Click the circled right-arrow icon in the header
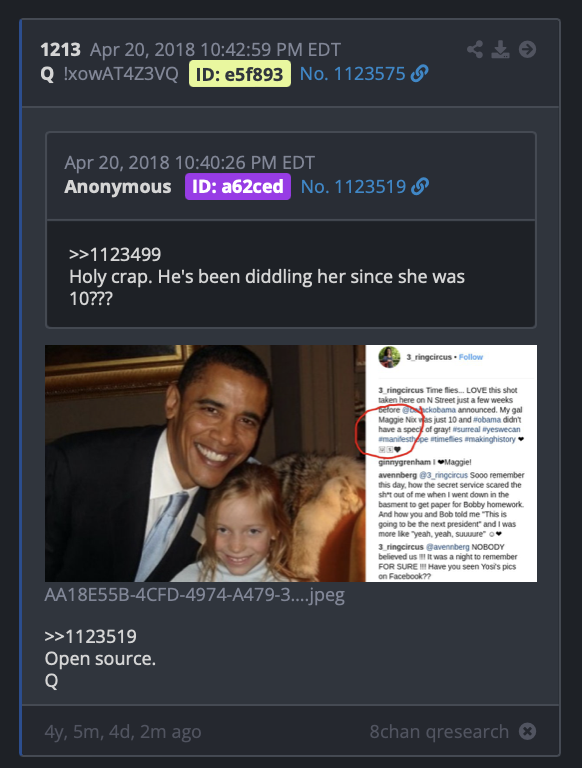Image resolution: width=582 pixels, height=768 pixels. 527,49
